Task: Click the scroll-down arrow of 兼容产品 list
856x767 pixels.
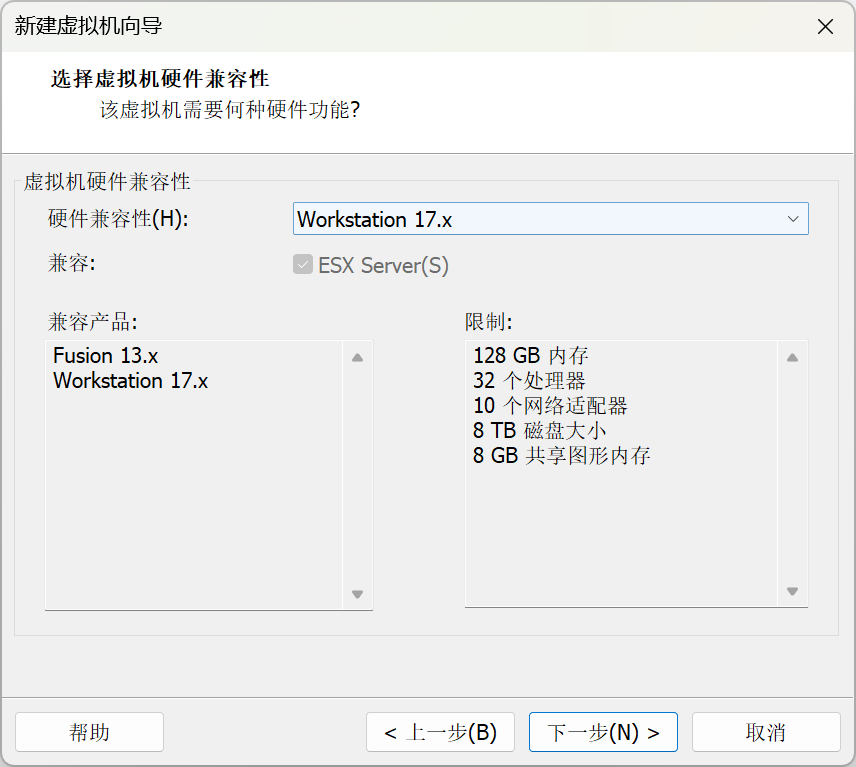Action: (357, 593)
